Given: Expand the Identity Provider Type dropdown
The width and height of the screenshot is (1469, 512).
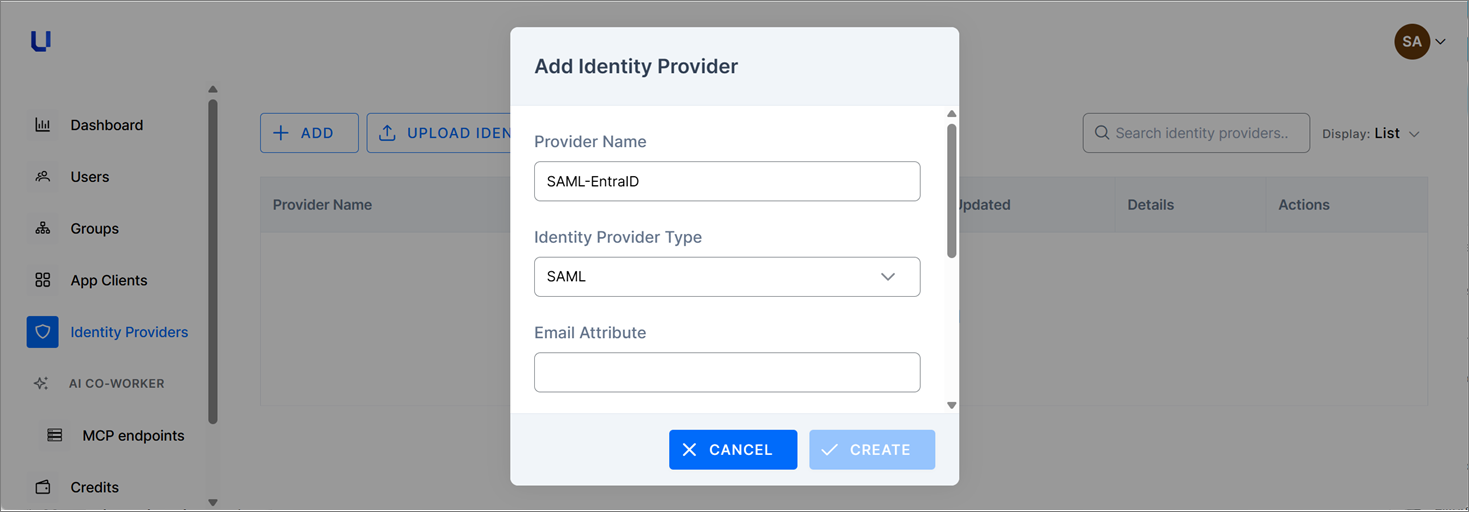Looking at the screenshot, I should click(727, 277).
